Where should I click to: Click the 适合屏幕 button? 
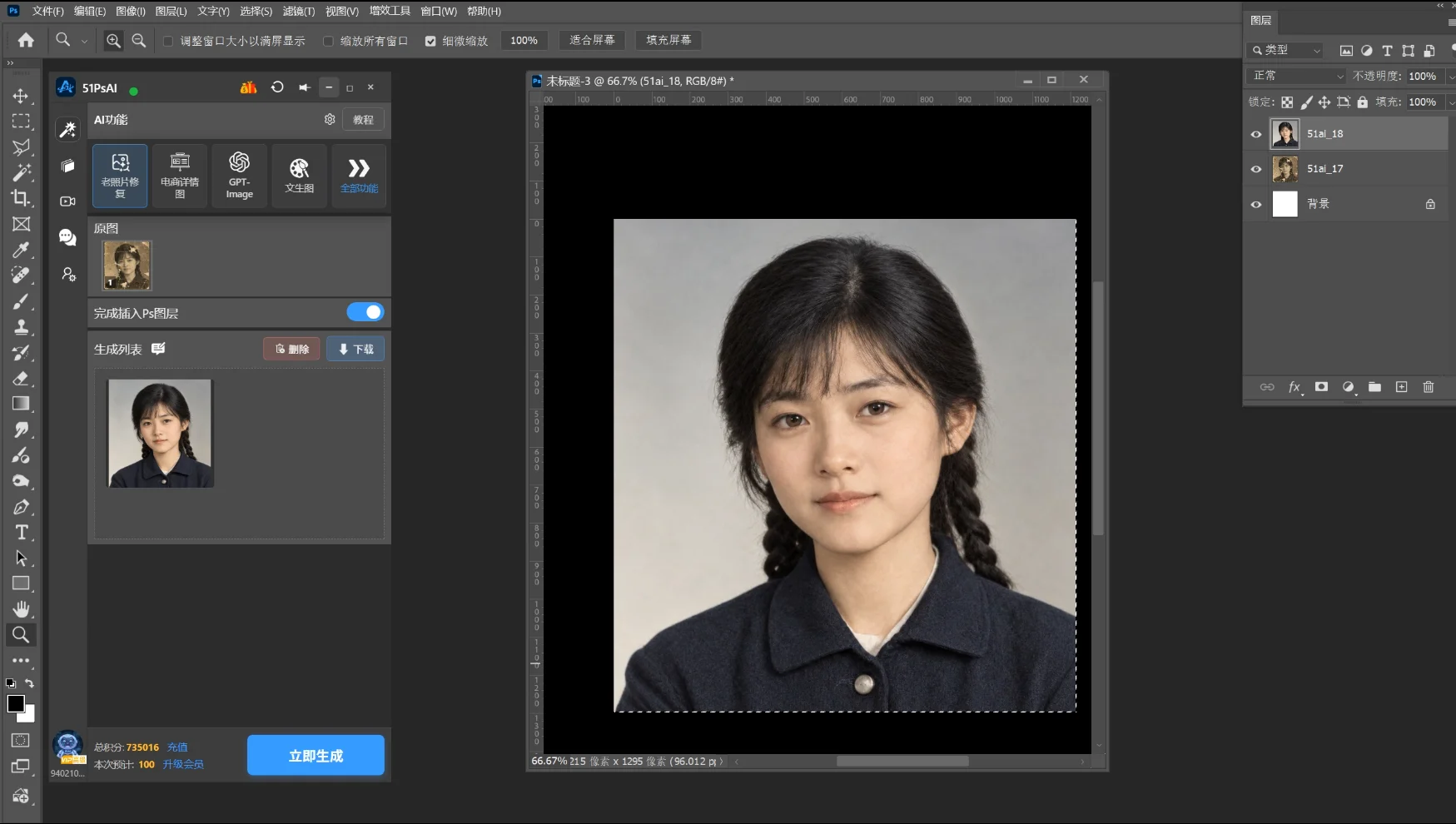pyautogui.click(x=592, y=40)
